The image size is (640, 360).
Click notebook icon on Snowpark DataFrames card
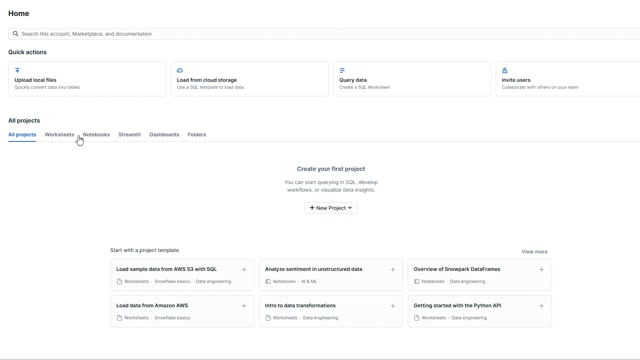[416, 282]
